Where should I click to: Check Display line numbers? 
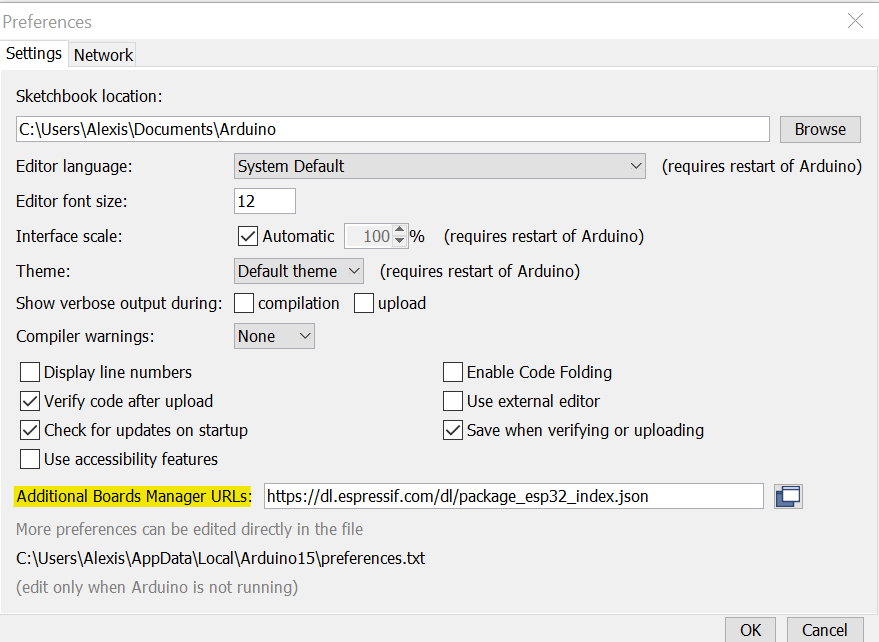point(30,372)
